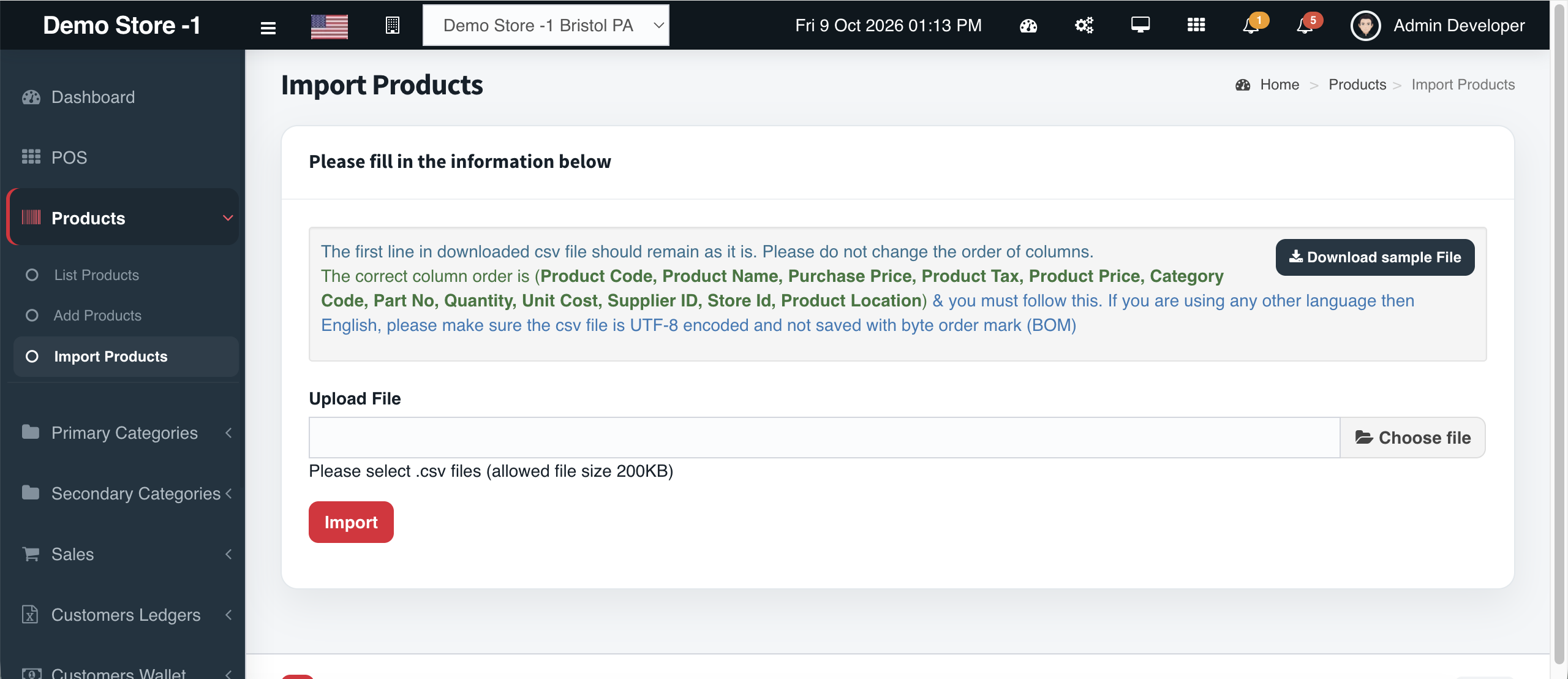Expand the Sales menu chevron
The height and width of the screenshot is (679, 1568).
coord(228,554)
